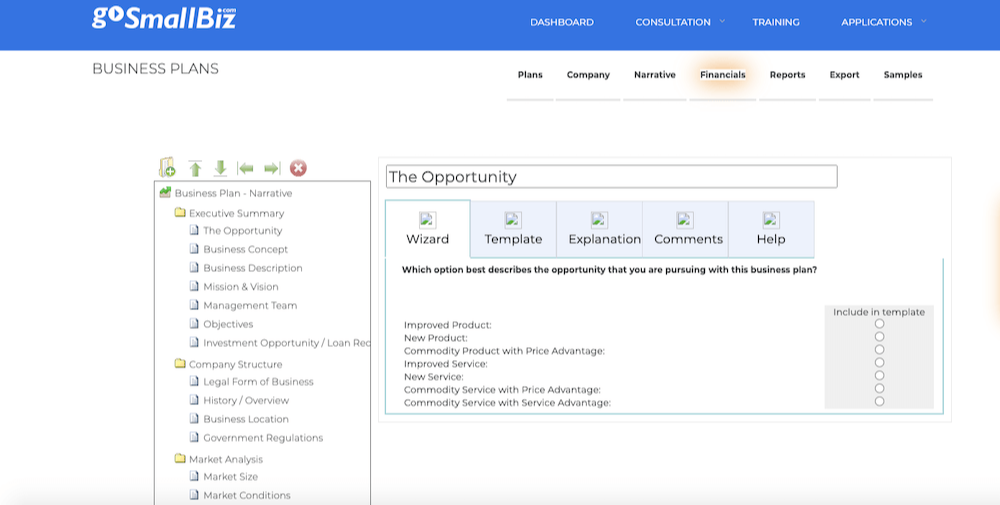Go to the Dashboard page
This screenshot has height=505, width=1000.
[562, 22]
